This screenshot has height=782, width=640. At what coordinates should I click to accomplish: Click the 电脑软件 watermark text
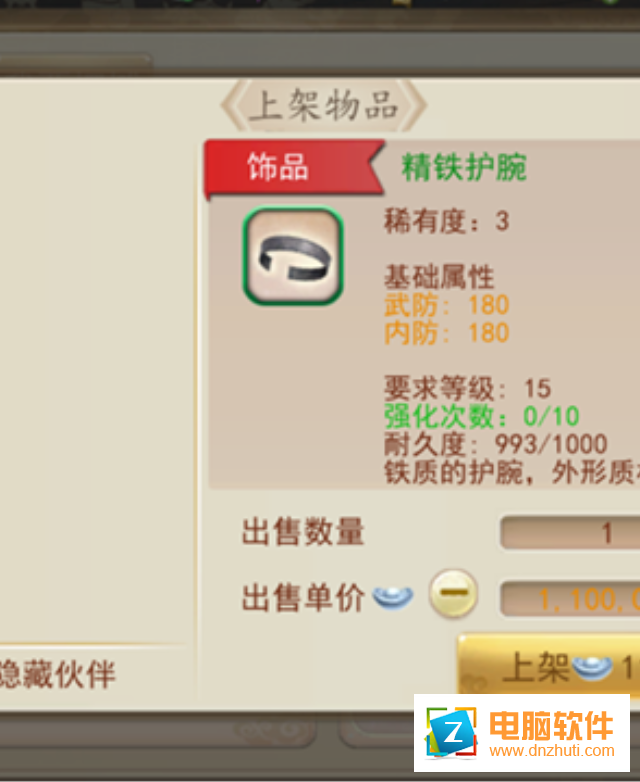[551, 726]
